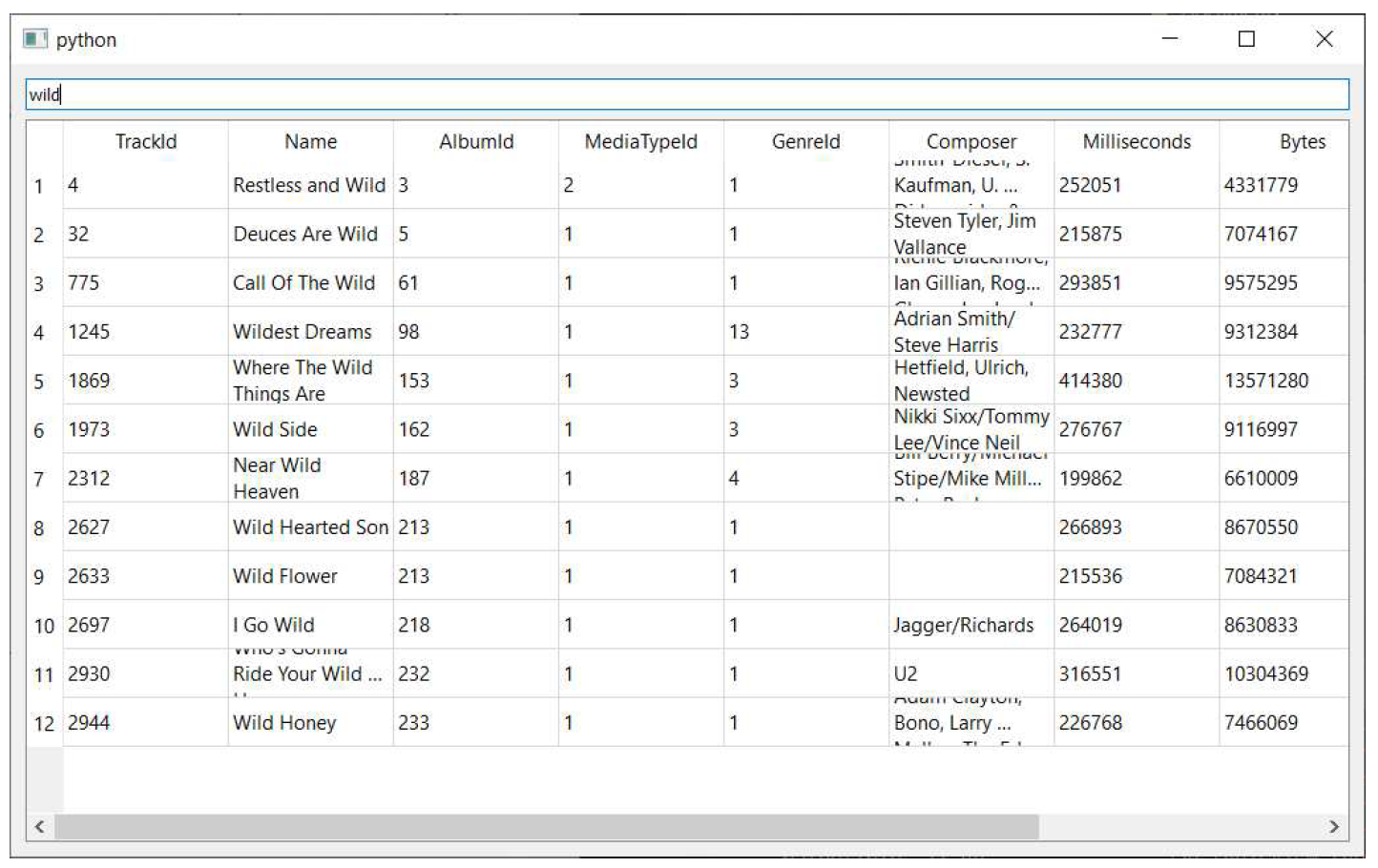The image size is (1378, 868).
Task: Select the Name column header
Action: (x=311, y=142)
